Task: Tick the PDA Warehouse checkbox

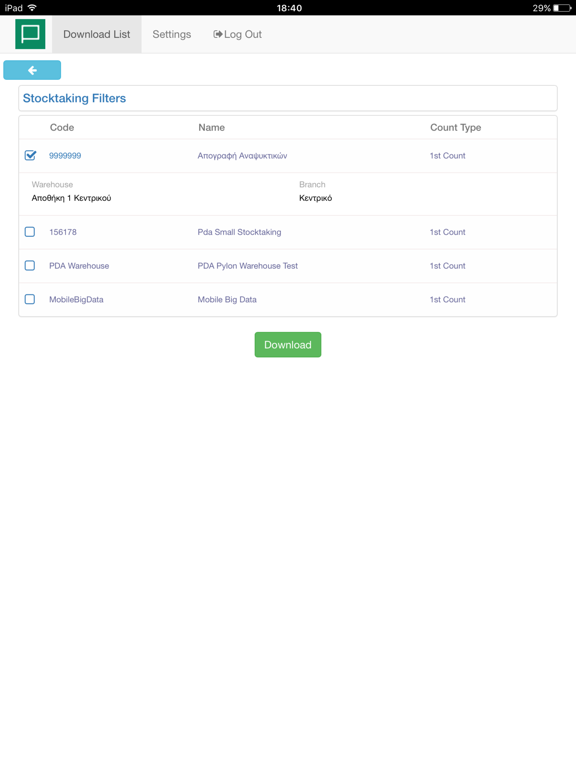Action: point(30,265)
